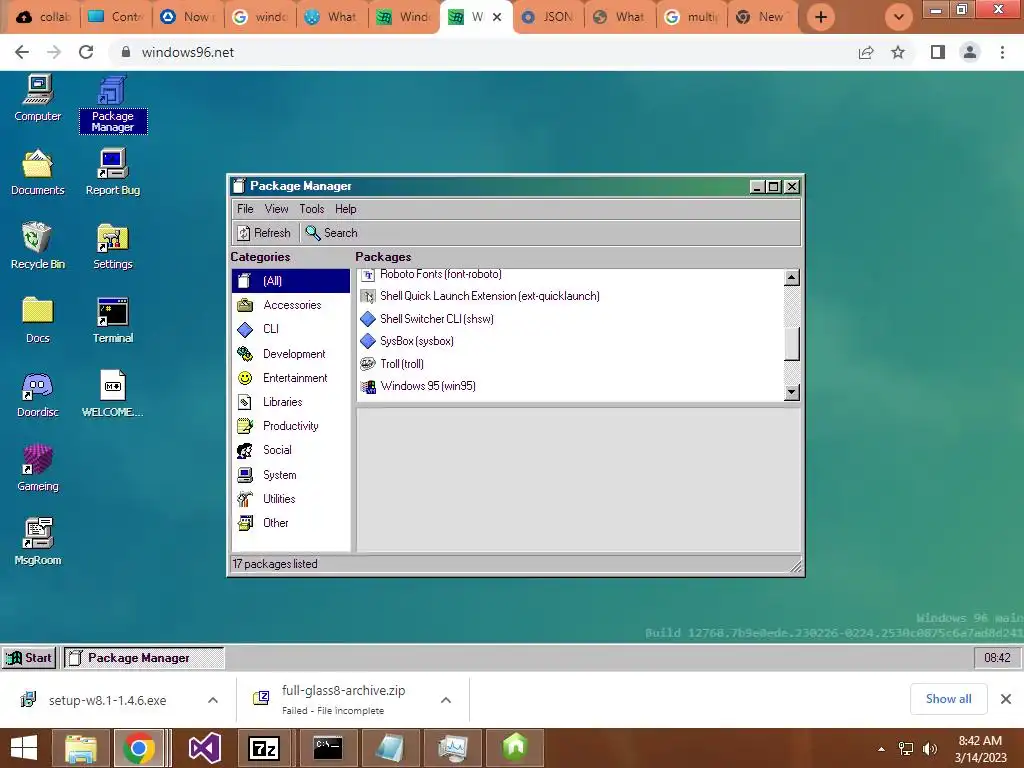Select Shell Quick Launch Extension package
The width and height of the screenshot is (1024, 768).
pyautogui.click(x=570, y=296)
